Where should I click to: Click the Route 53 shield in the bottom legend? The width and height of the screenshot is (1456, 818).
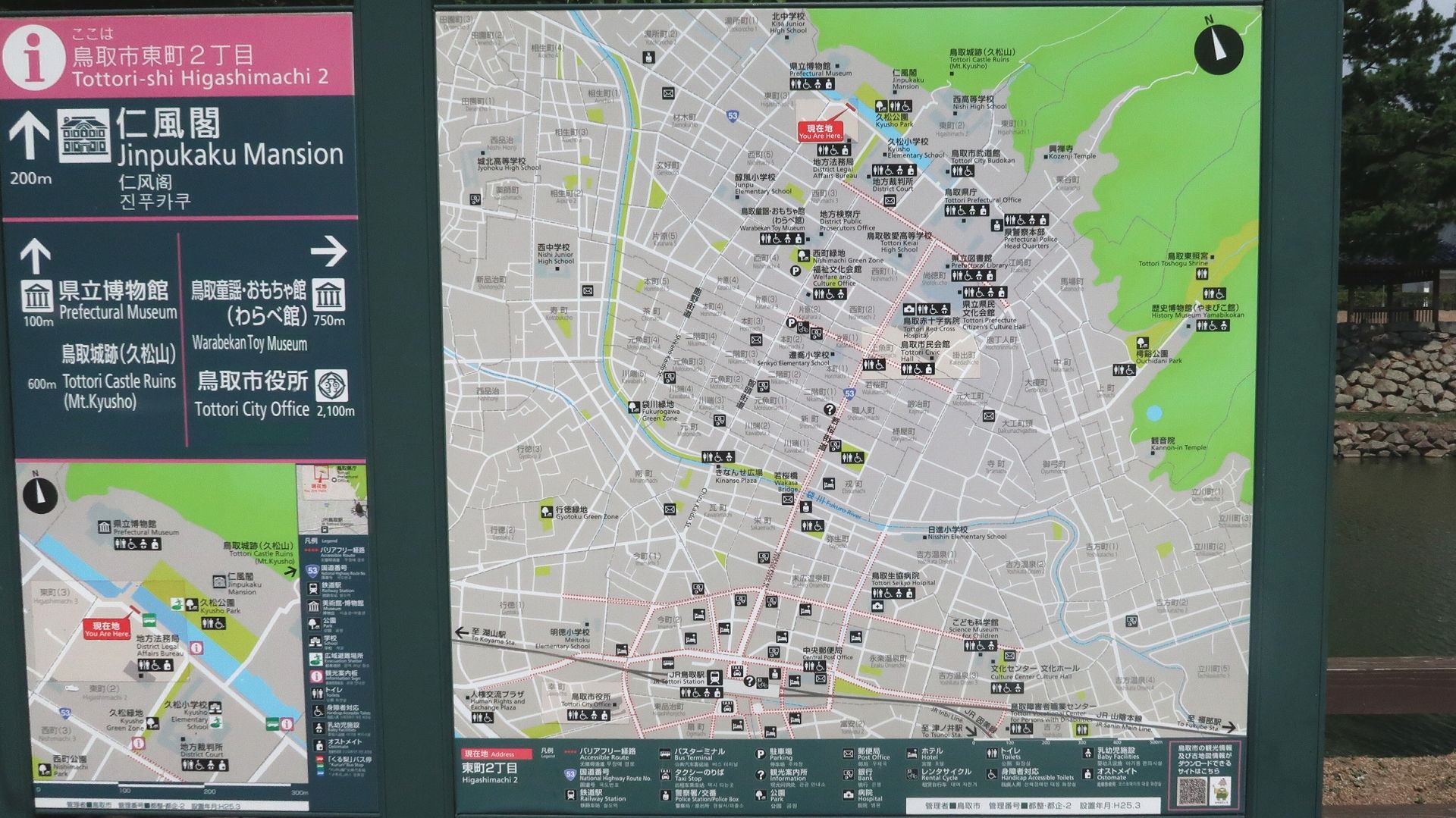point(570,774)
